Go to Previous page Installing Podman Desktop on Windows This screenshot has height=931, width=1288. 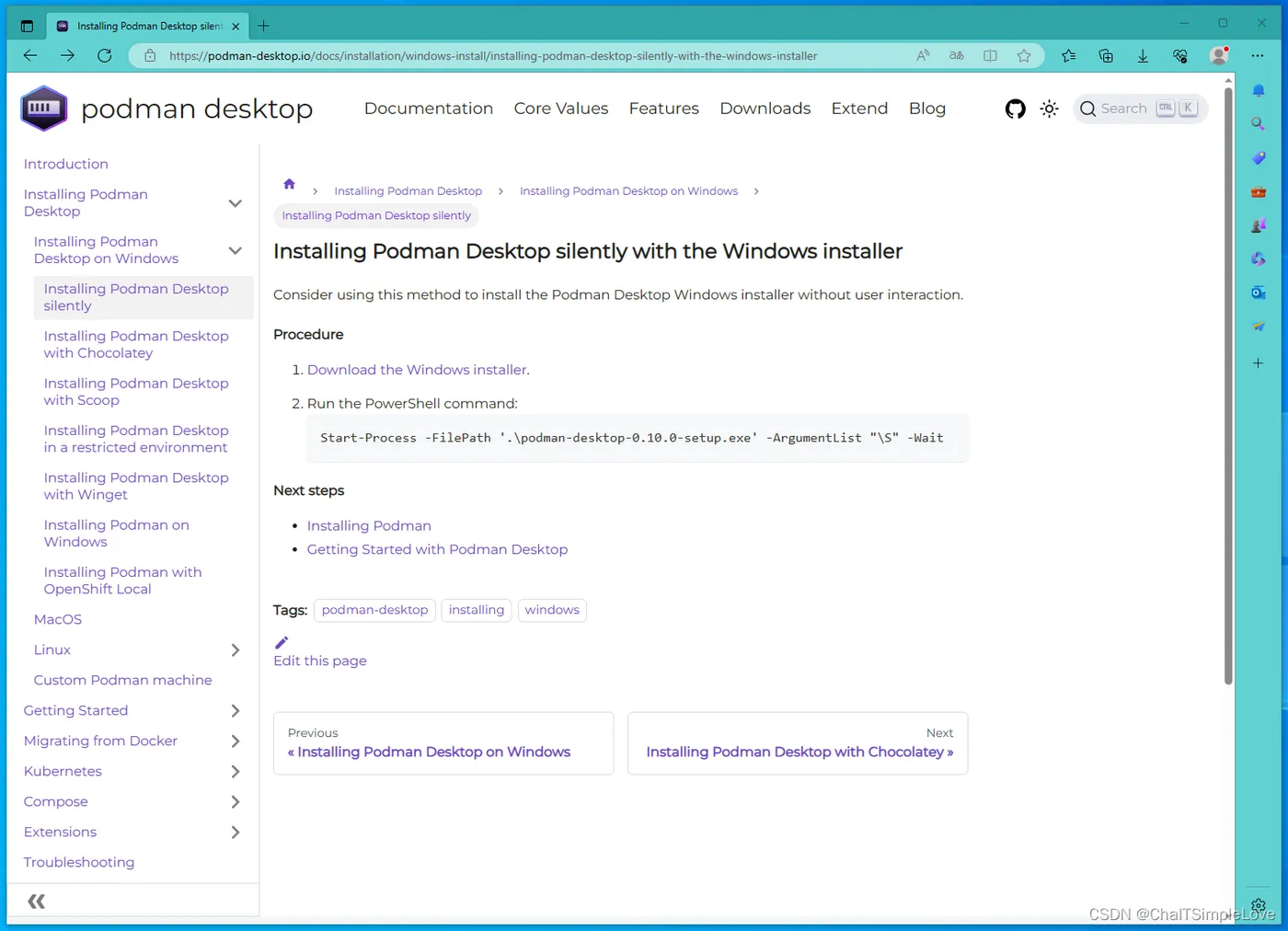coord(443,743)
